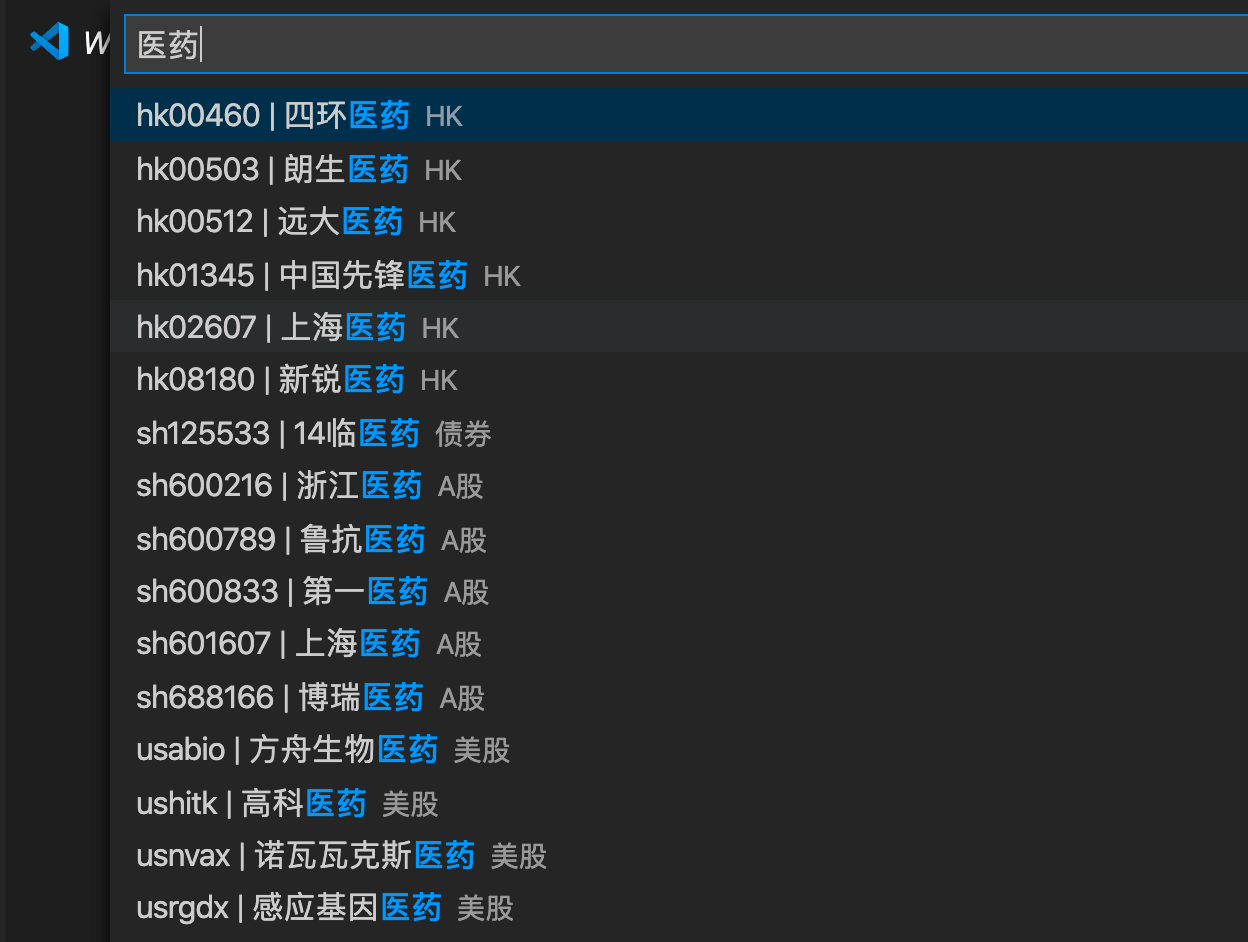Choose ushitk 高科医药 美股 row
This screenshot has width=1248, height=942.
(679, 802)
